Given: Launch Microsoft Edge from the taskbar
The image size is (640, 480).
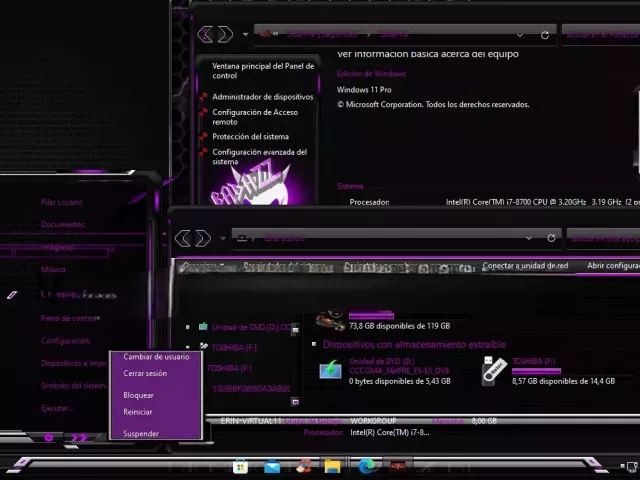Looking at the screenshot, I should pyautogui.click(x=366, y=466).
